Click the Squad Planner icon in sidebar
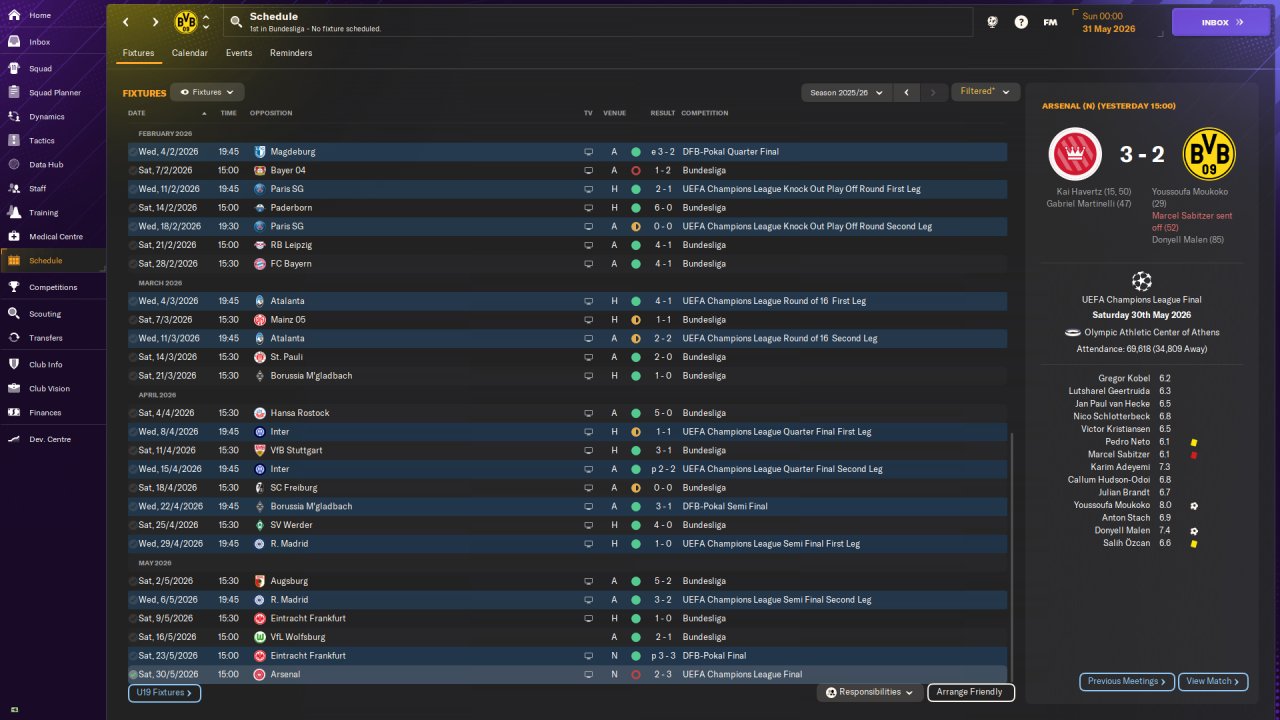This screenshot has height=720, width=1280. [14, 93]
